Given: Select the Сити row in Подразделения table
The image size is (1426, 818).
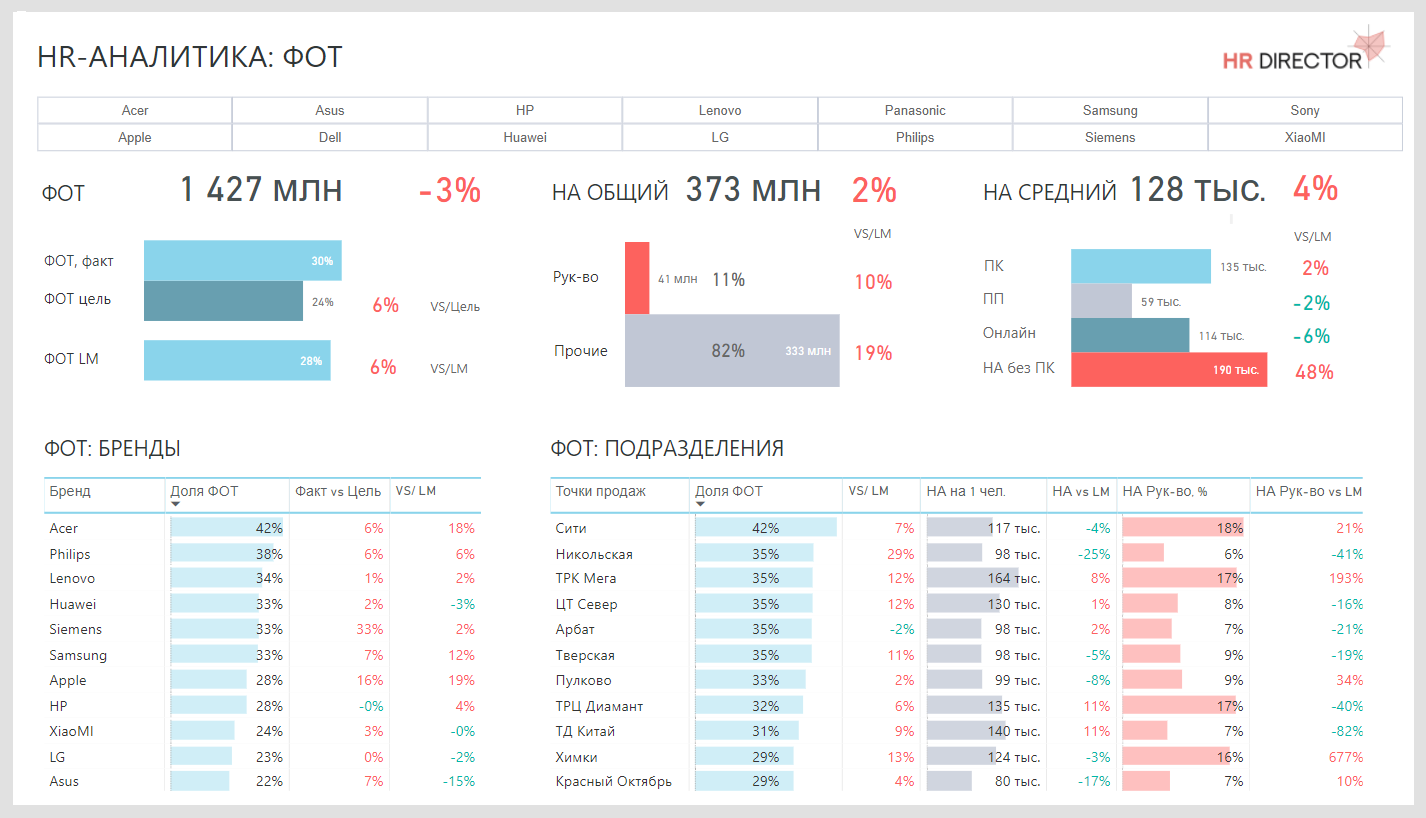Looking at the screenshot, I should [x=957, y=528].
